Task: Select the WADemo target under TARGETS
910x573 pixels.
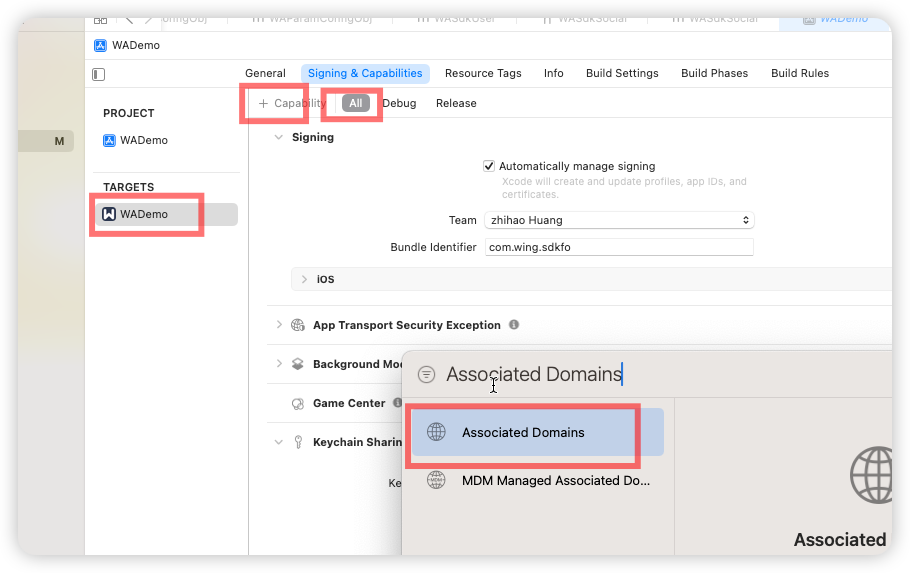Action: pyautogui.click(x=166, y=214)
